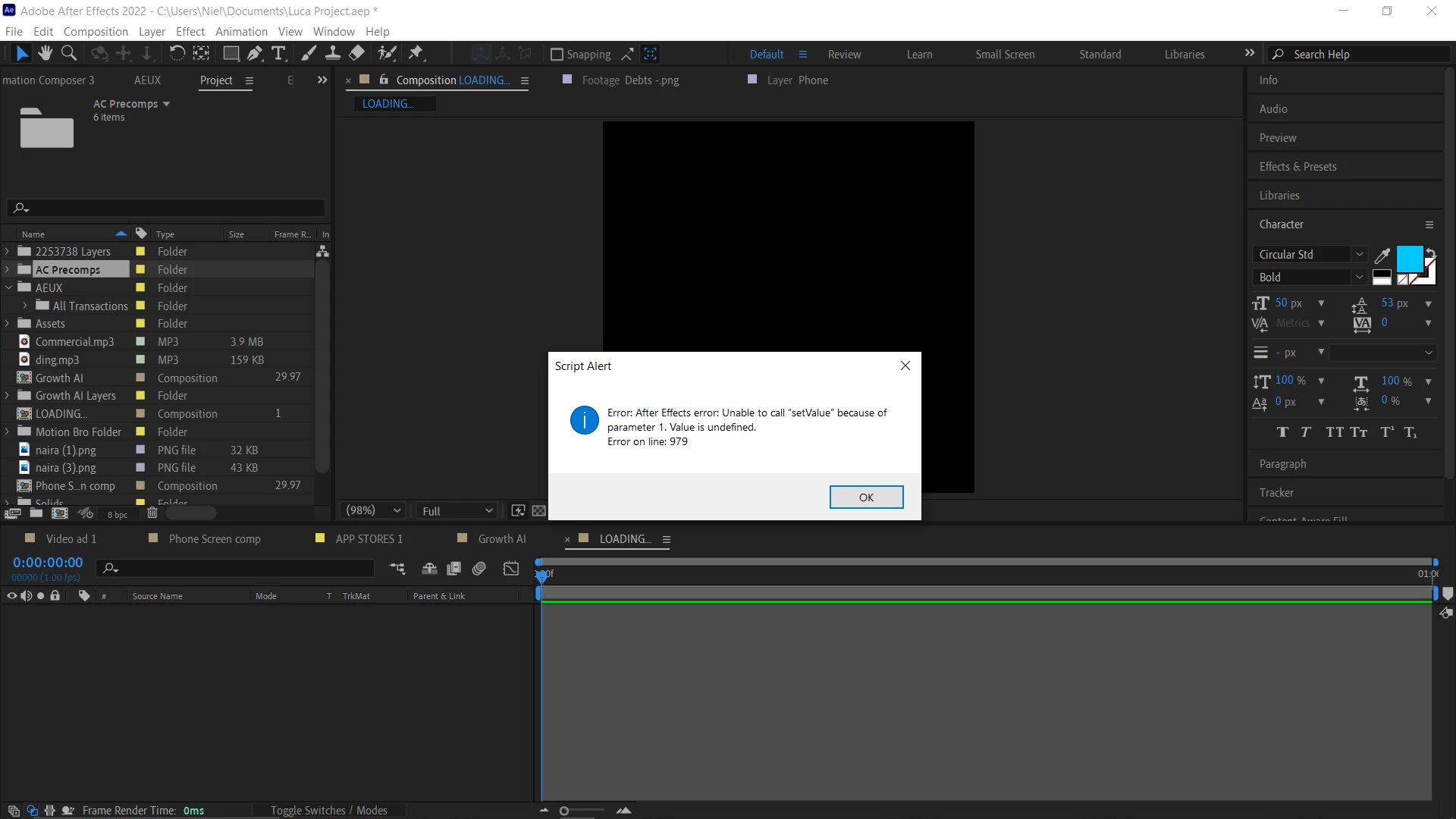Click the delete trash icon in Project panel
This screenshot has height=819, width=1456.
(152, 513)
